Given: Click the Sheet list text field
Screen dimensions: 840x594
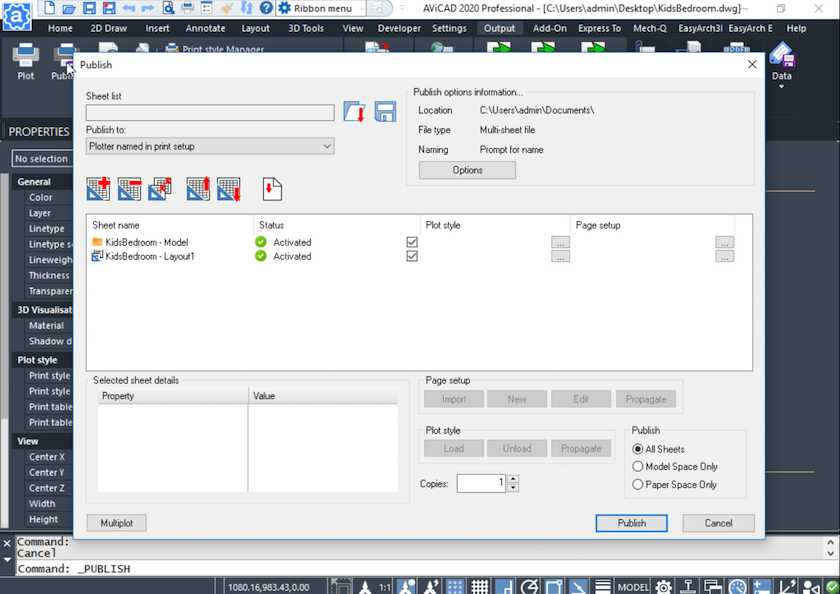Looking at the screenshot, I should [210, 113].
